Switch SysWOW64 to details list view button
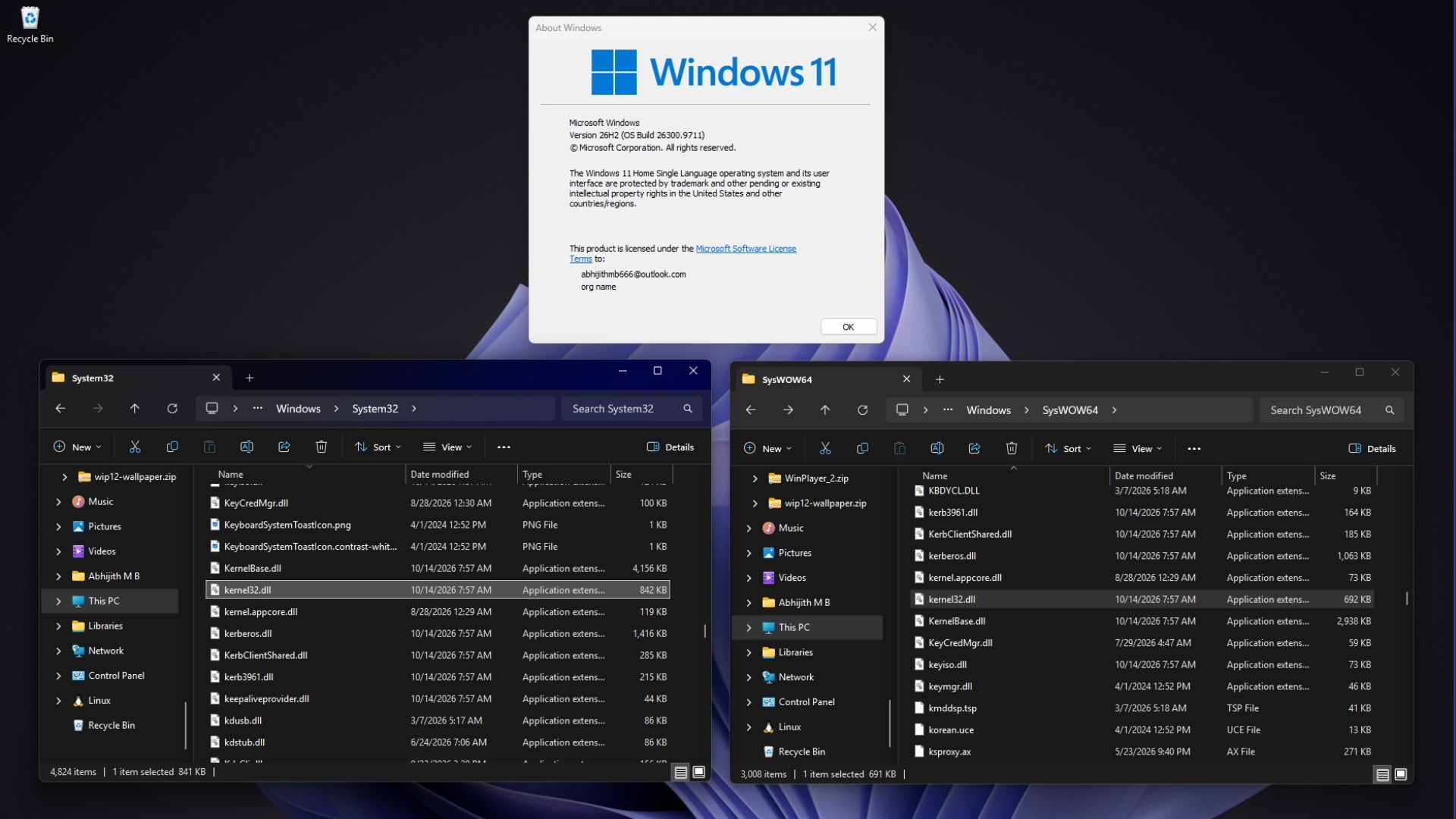The height and width of the screenshot is (819, 1456). point(1382,774)
